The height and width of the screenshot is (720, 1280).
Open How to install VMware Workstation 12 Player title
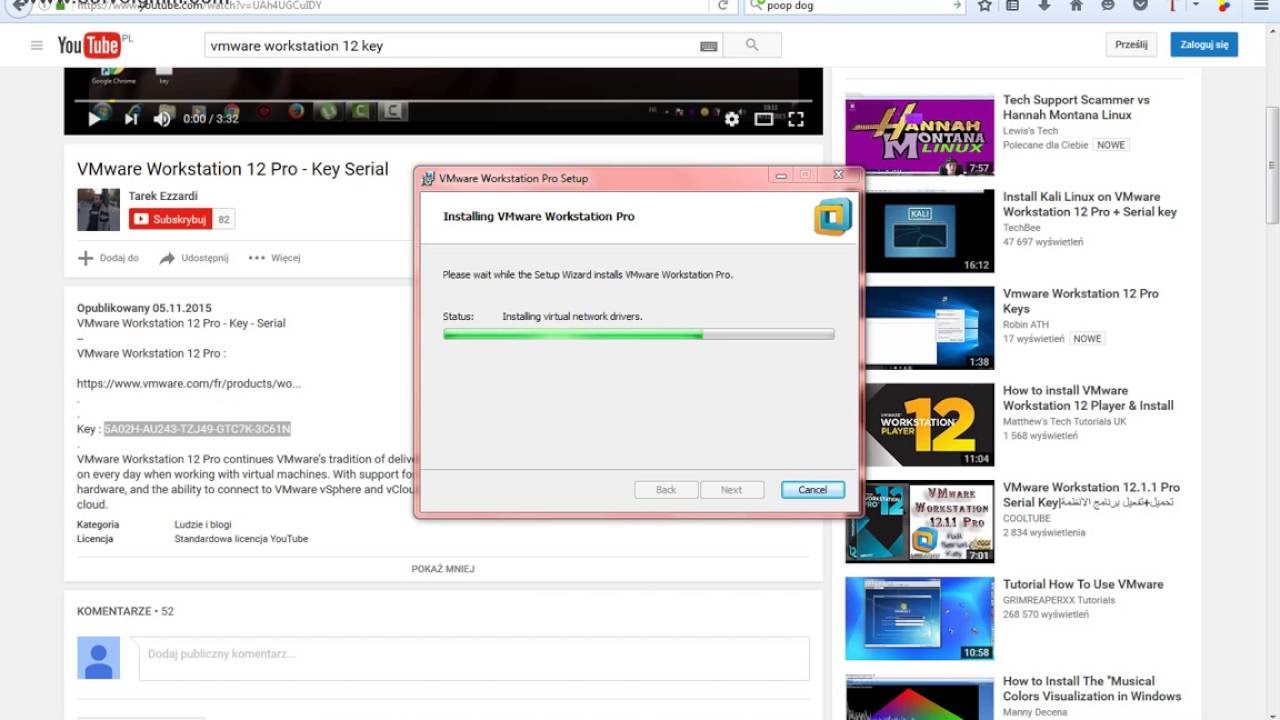point(1088,398)
